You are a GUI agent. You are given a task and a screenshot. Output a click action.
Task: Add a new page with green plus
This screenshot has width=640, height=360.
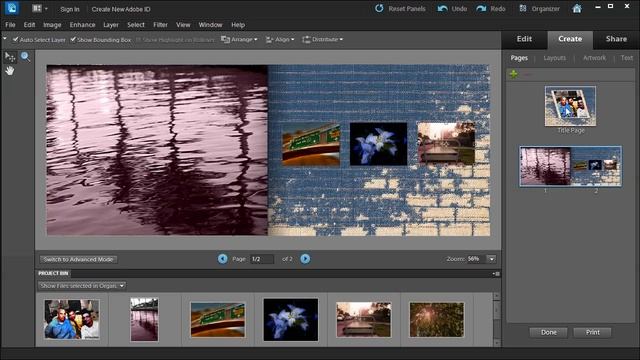(513, 74)
